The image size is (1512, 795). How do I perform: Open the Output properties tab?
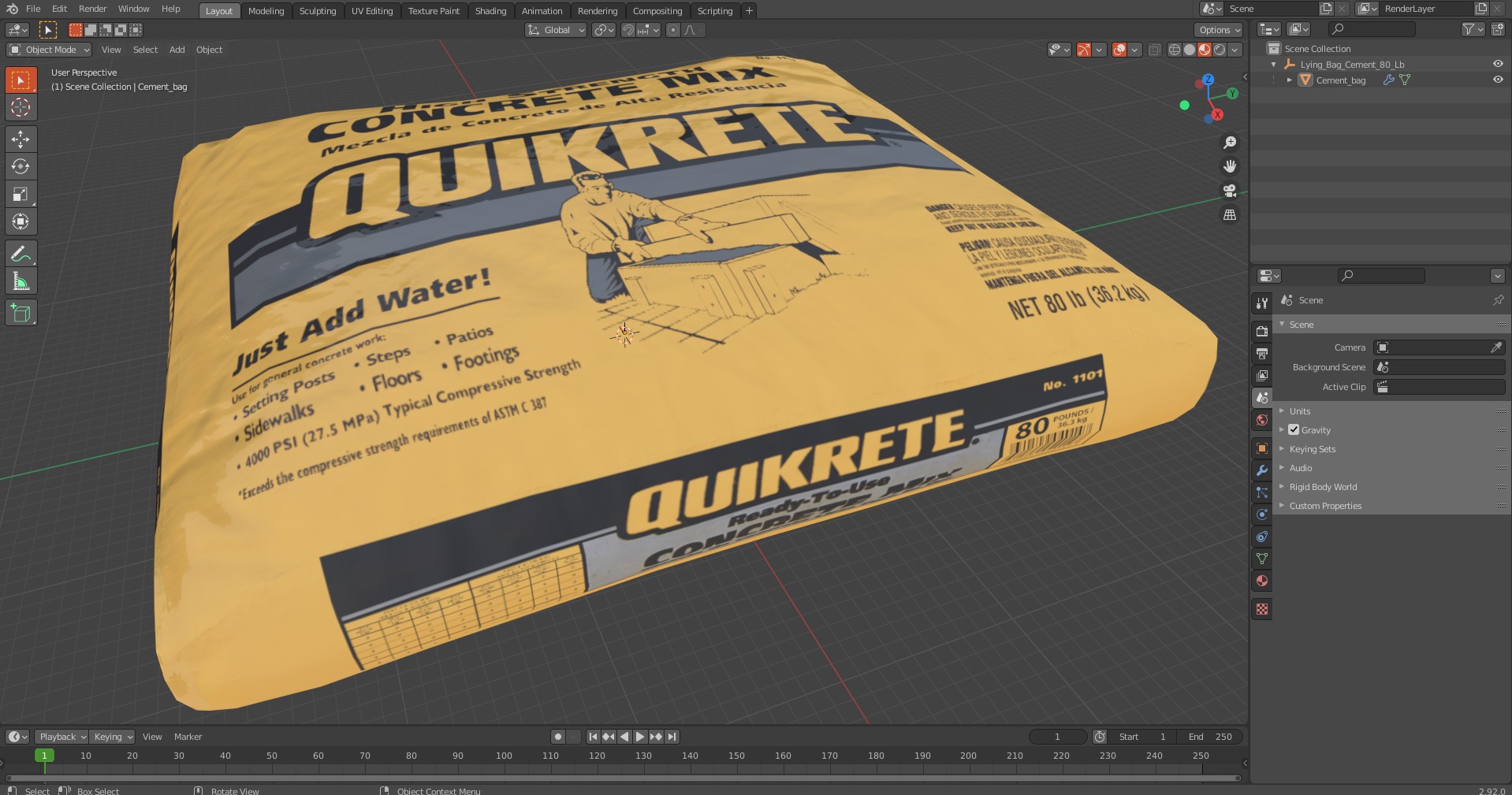point(1262,354)
